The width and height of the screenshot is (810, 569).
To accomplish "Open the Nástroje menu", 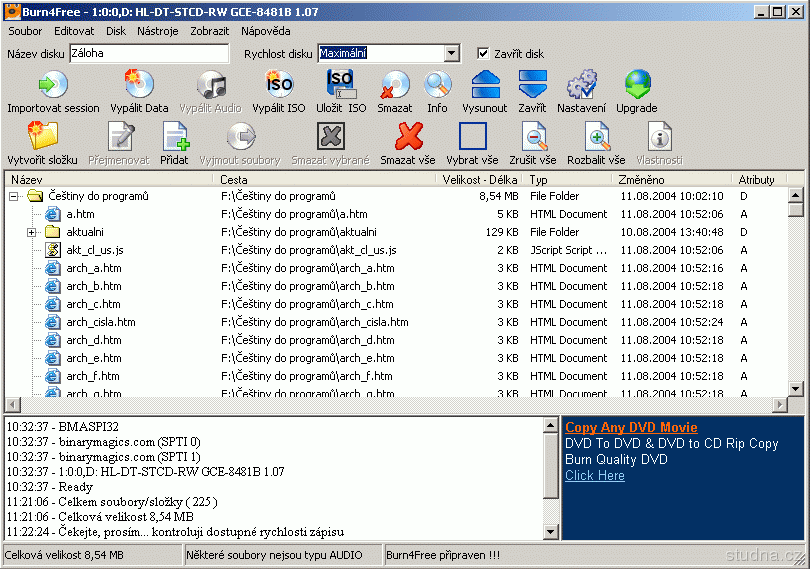I will coord(157,31).
